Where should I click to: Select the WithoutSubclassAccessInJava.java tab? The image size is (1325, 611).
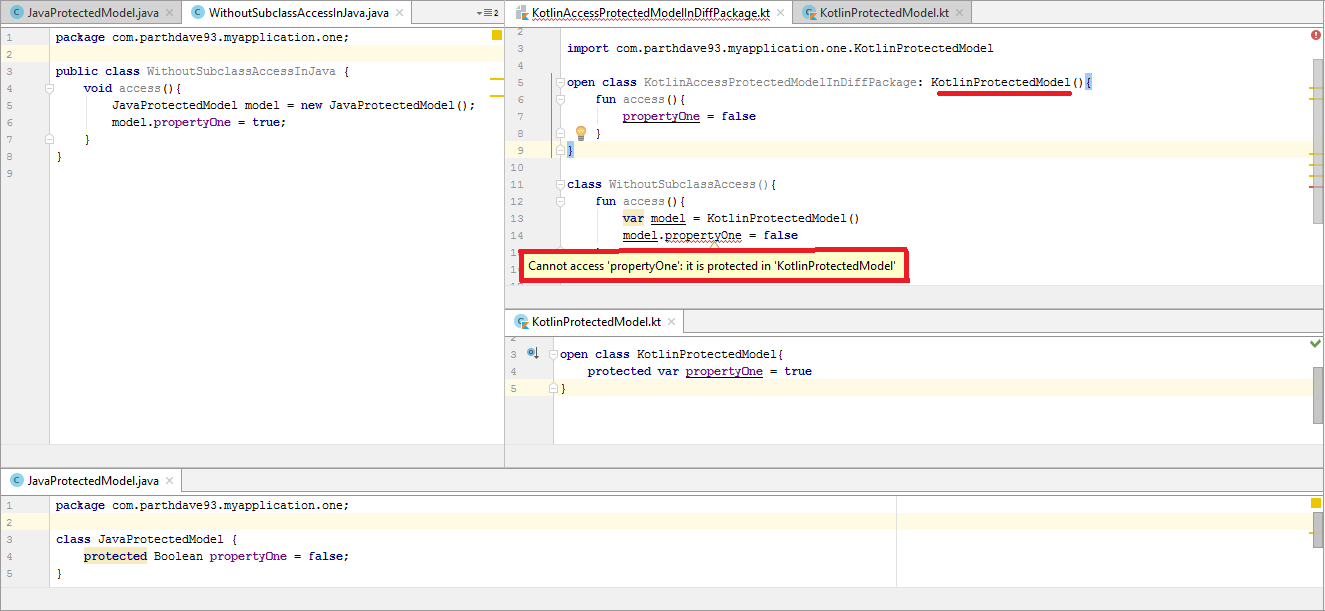click(297, 13)
